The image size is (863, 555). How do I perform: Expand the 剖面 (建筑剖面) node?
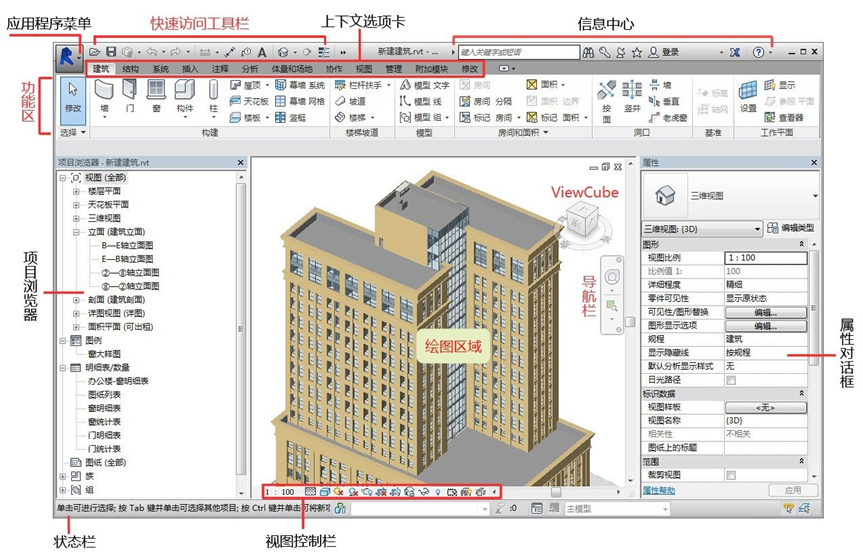coord(76,300)
